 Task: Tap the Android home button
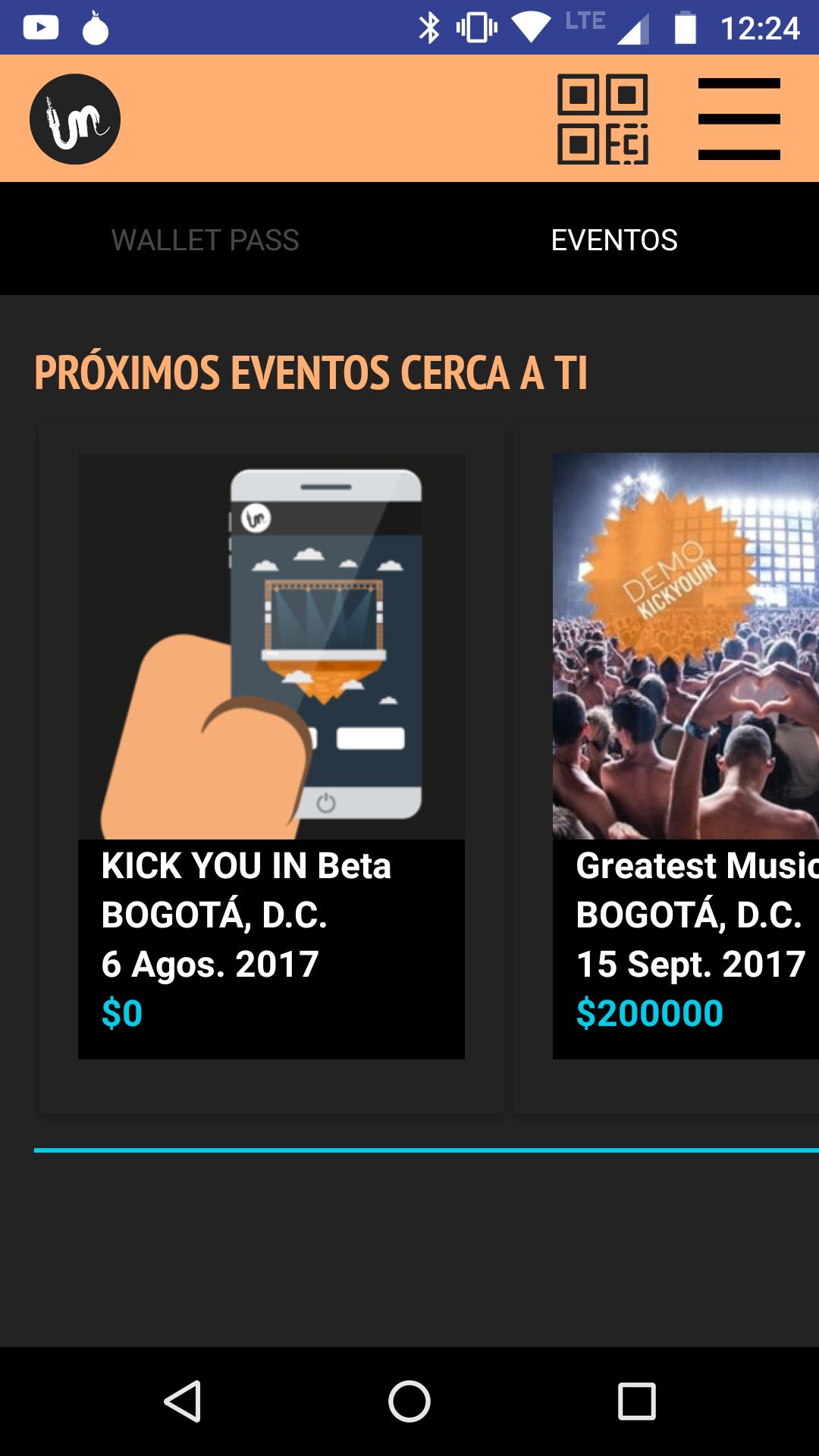[x=409, y=1401]
